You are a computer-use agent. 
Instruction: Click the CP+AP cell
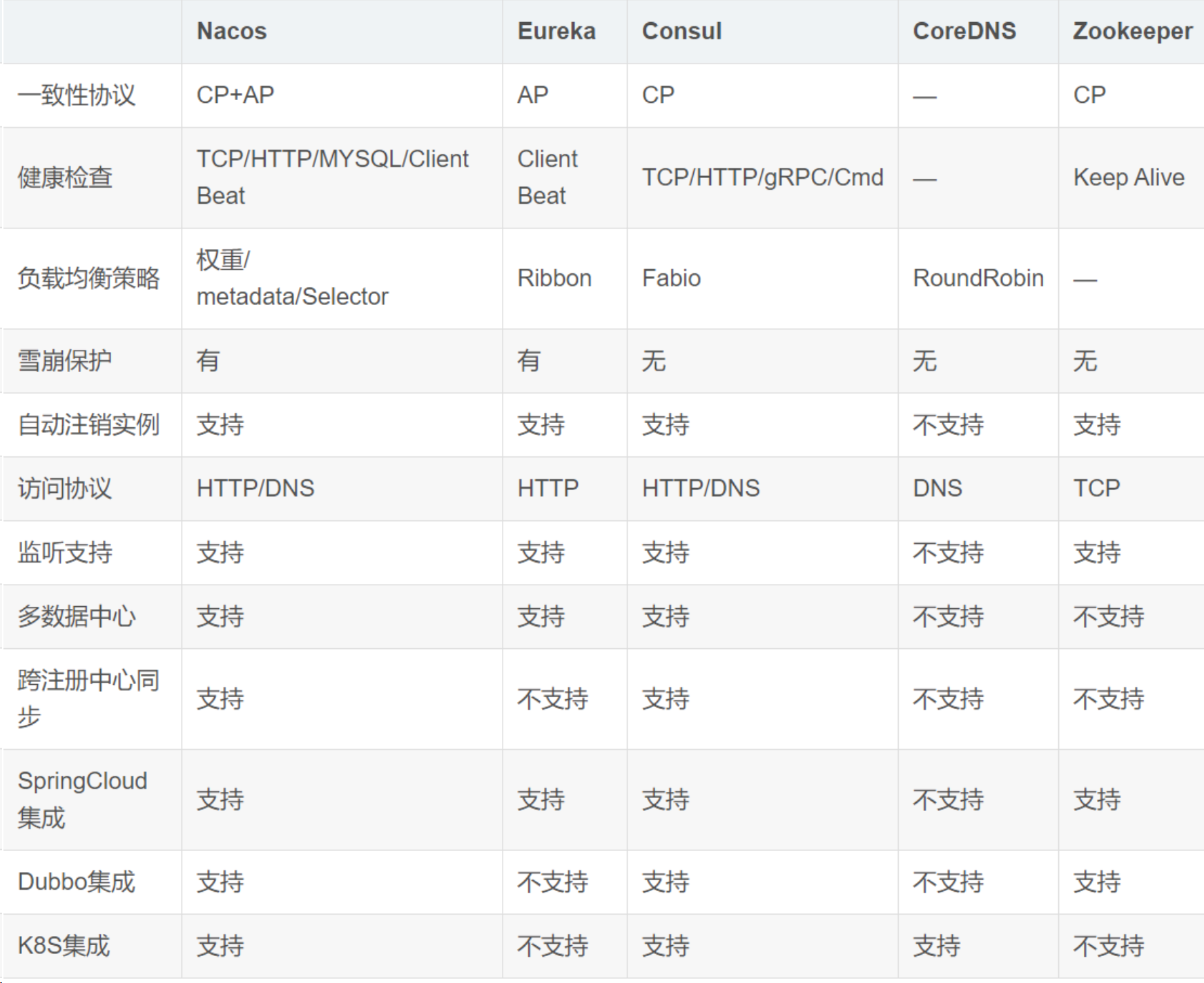[235, 95]
